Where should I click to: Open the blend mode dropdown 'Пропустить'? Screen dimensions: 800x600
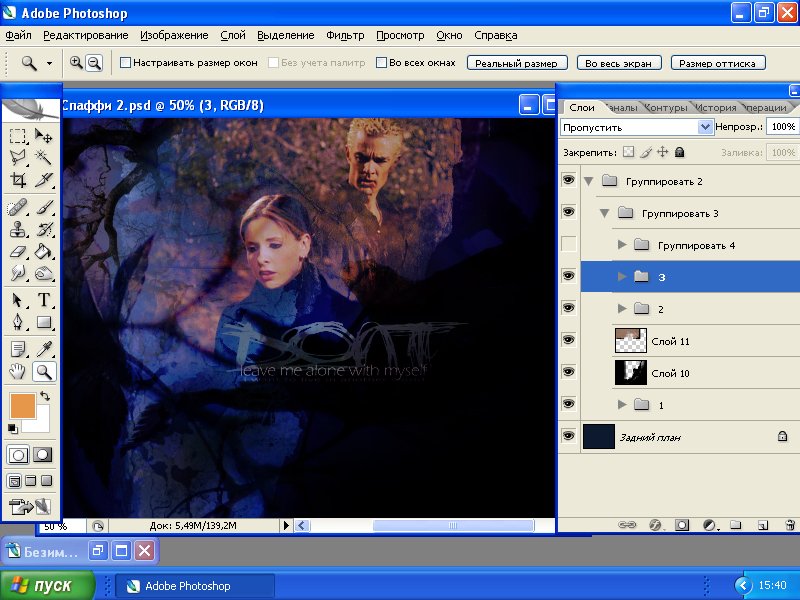coord(636,127)
